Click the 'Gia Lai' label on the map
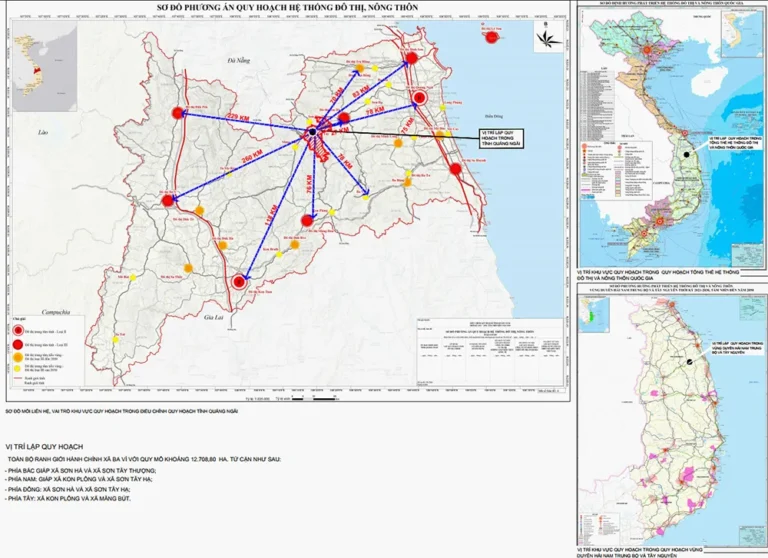Screen dimensions: 768x558 [x=214, y=317]
